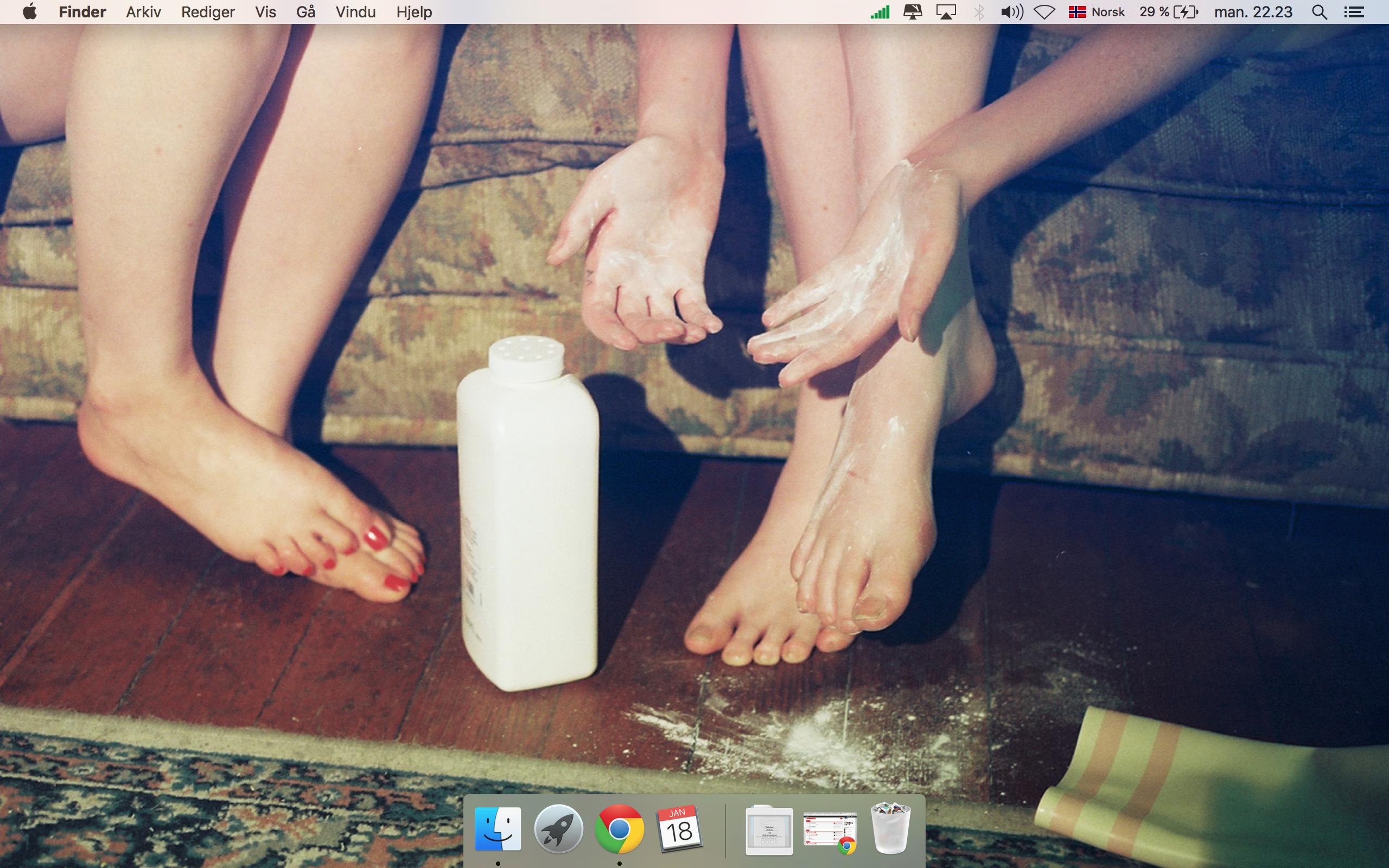
Task: Click the clock showing man. 22.23
Action: 1253,12
